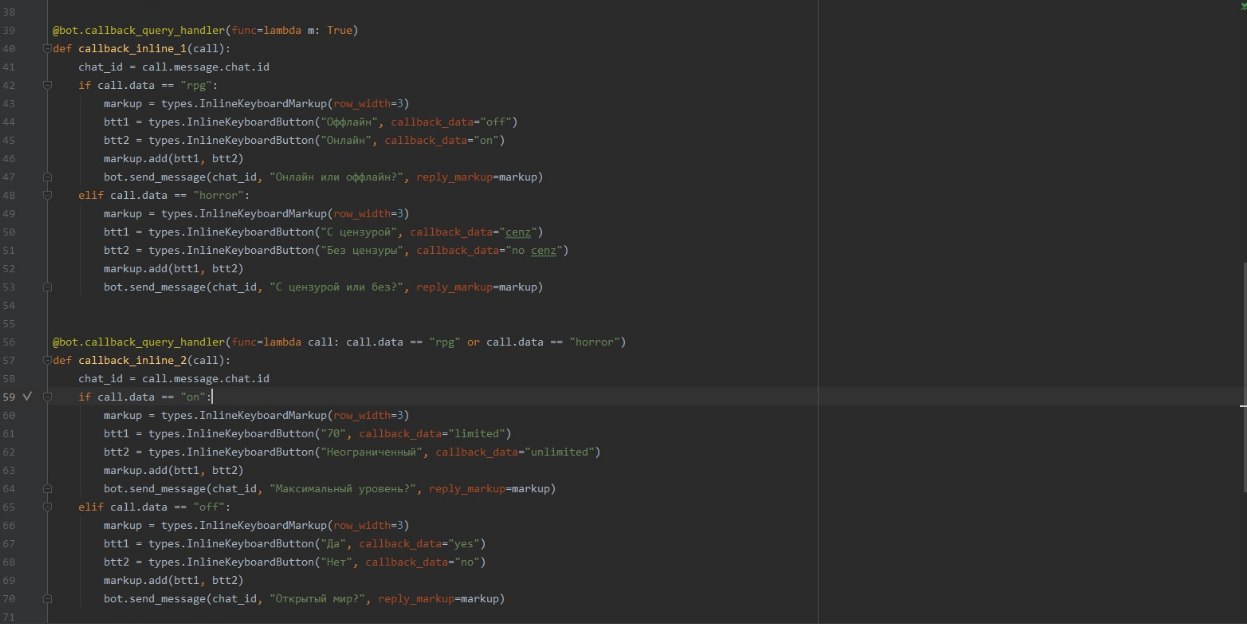The height and width of the screenshot is (624, 1247).
Task: Click the fold end marker on line 70
Action: coord(47,599)
